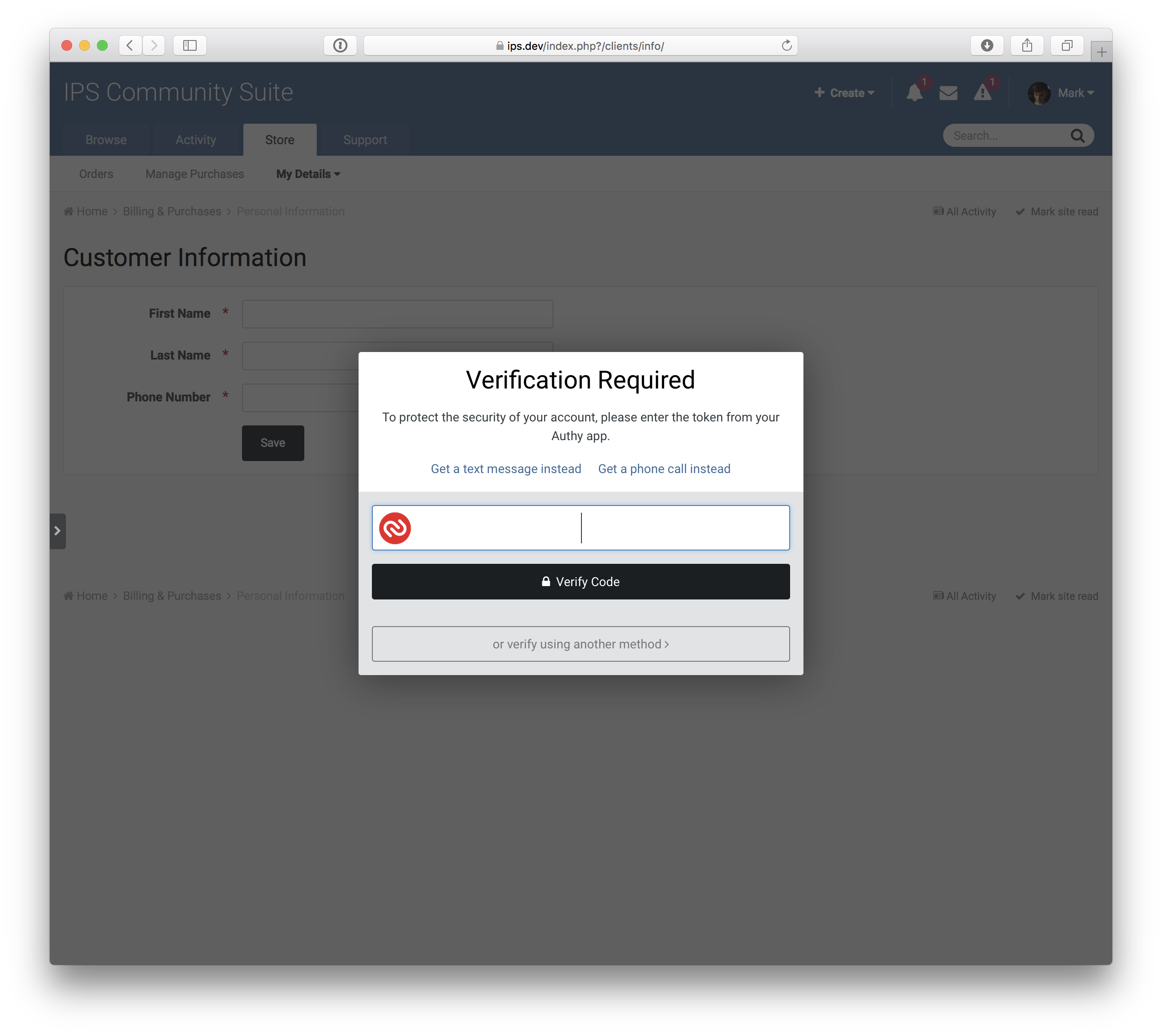Click the Safari back arrow button

130,45
